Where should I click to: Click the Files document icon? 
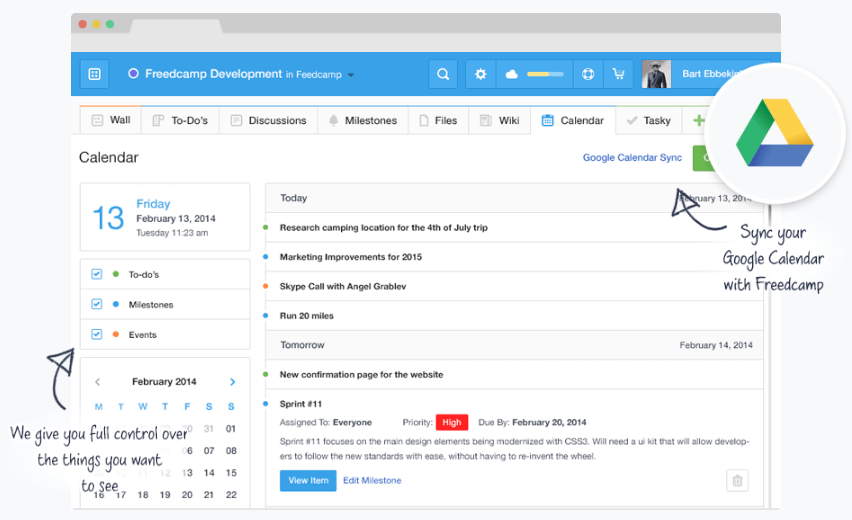[x=424, y=120]
